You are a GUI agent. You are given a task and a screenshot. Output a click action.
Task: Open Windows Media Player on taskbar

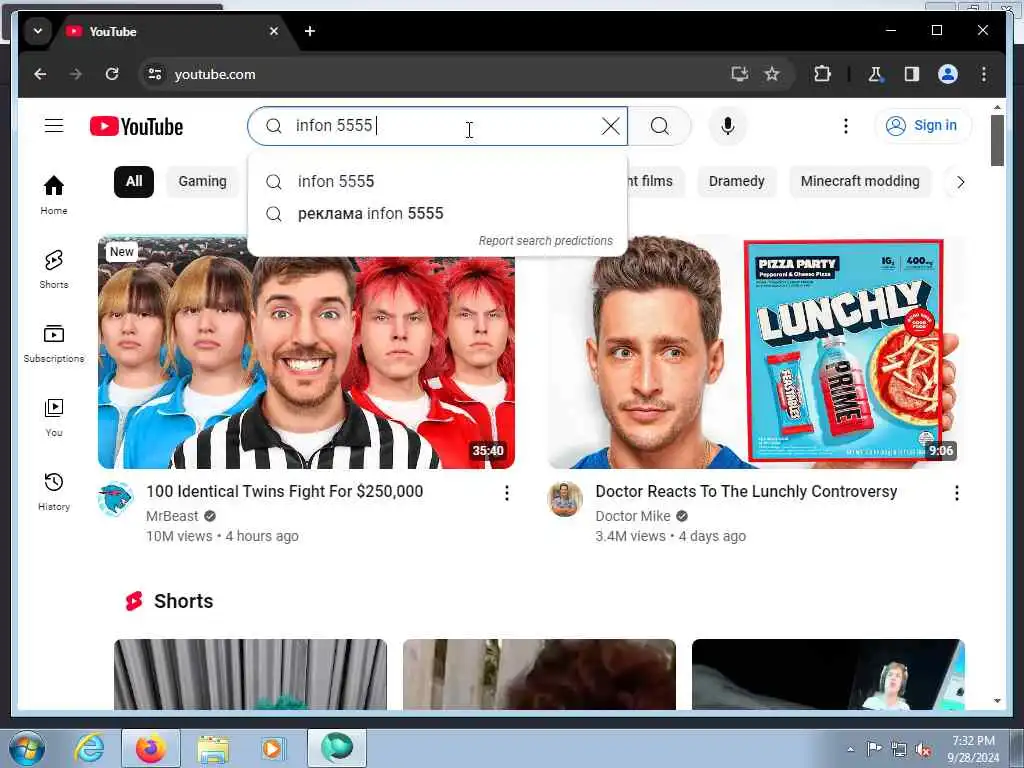click(272, 748)
